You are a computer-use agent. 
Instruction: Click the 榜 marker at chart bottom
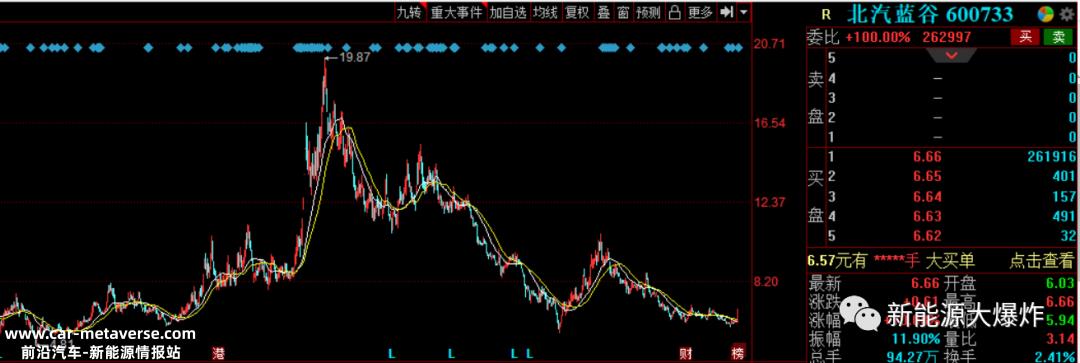point(738,353)
